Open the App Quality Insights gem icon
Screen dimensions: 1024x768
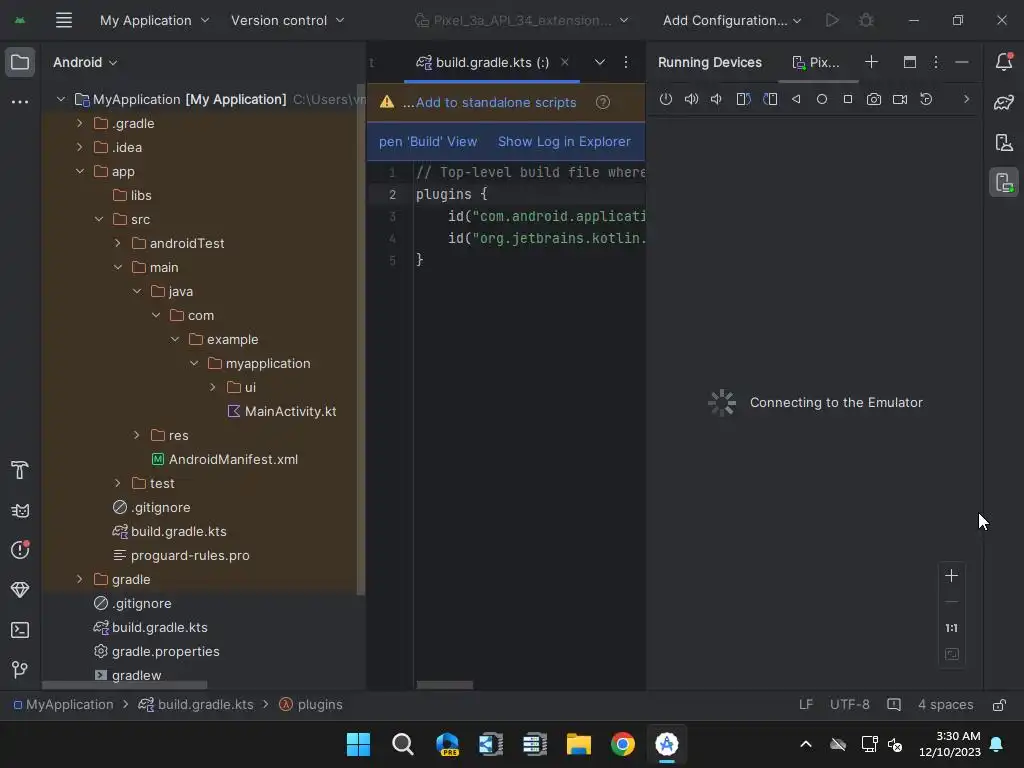tap(20, 590)
